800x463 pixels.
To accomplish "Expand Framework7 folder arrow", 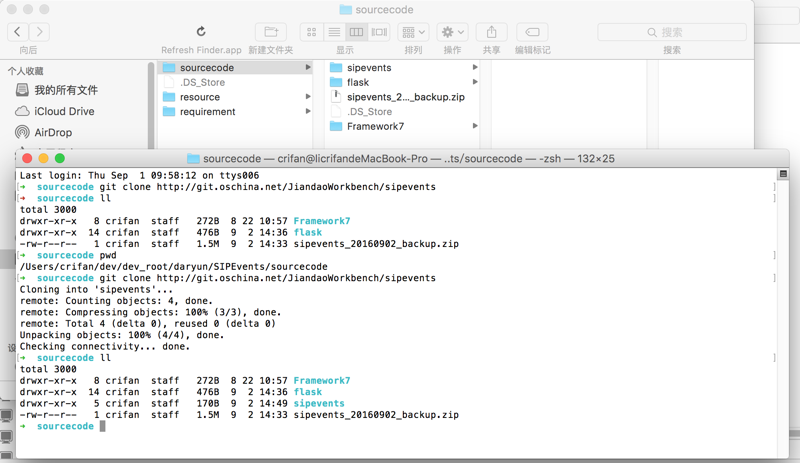I will click(x=475, y=126).
